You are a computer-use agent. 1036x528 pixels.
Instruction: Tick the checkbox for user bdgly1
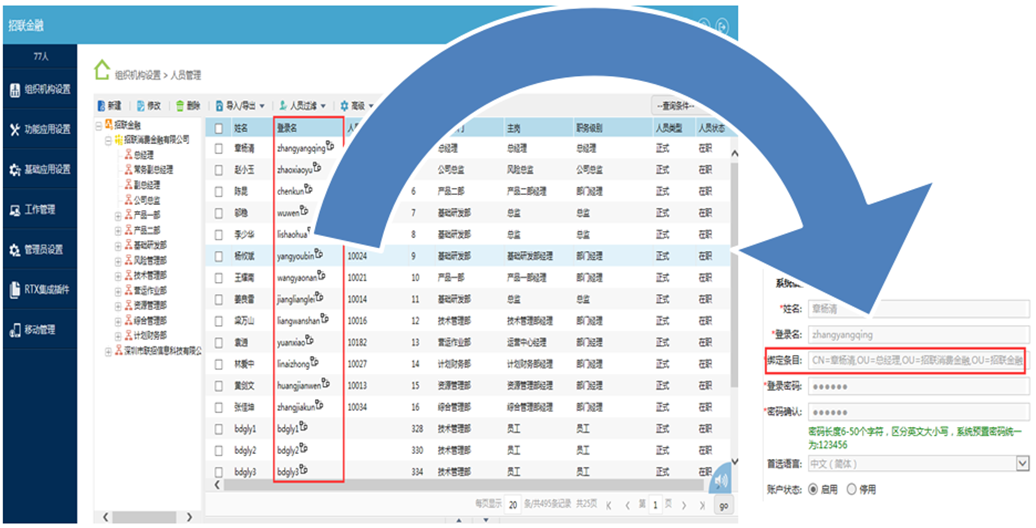[219, 428]
